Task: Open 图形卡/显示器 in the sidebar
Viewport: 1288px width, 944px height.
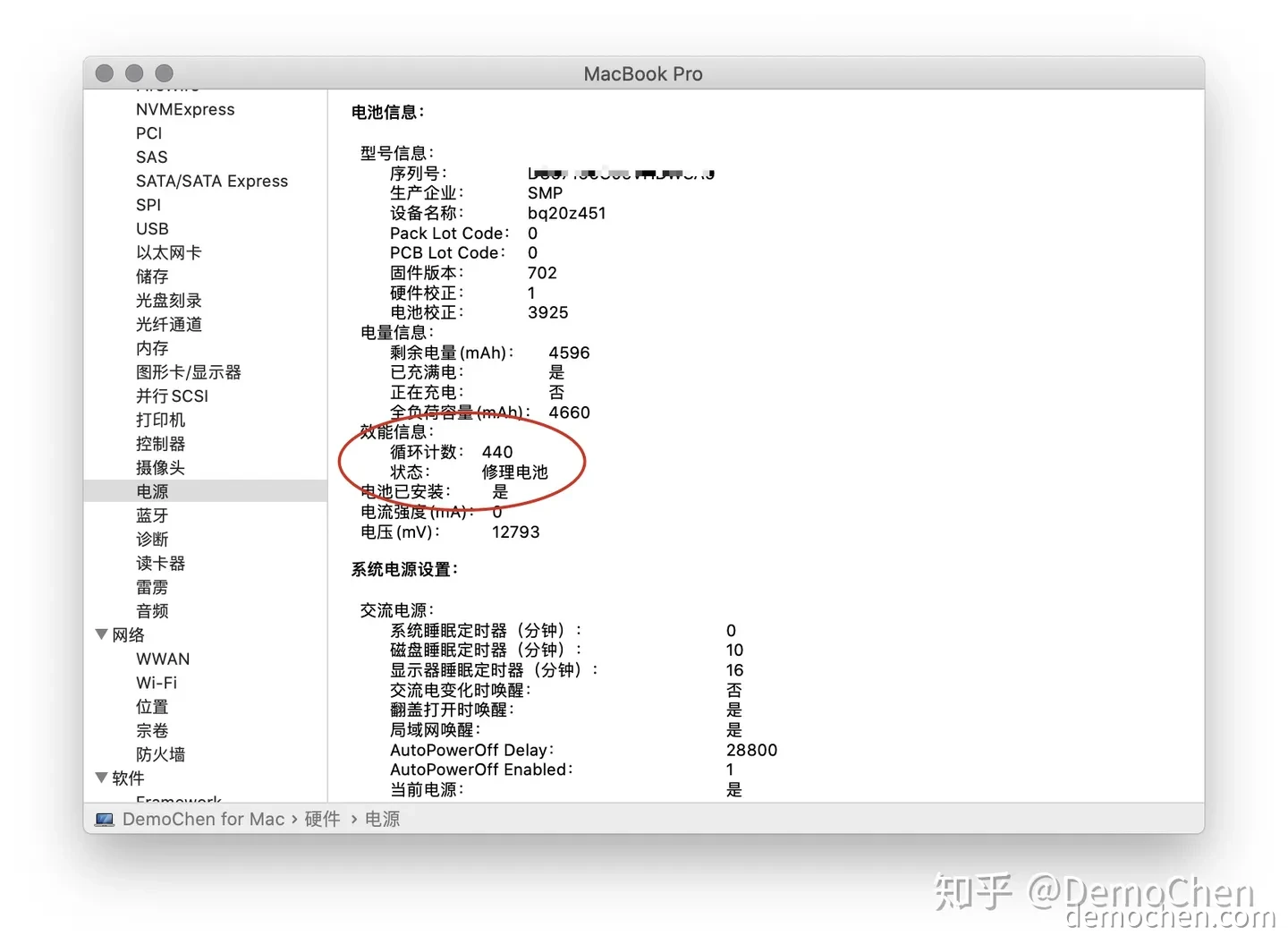Action: tap(189, 372)
